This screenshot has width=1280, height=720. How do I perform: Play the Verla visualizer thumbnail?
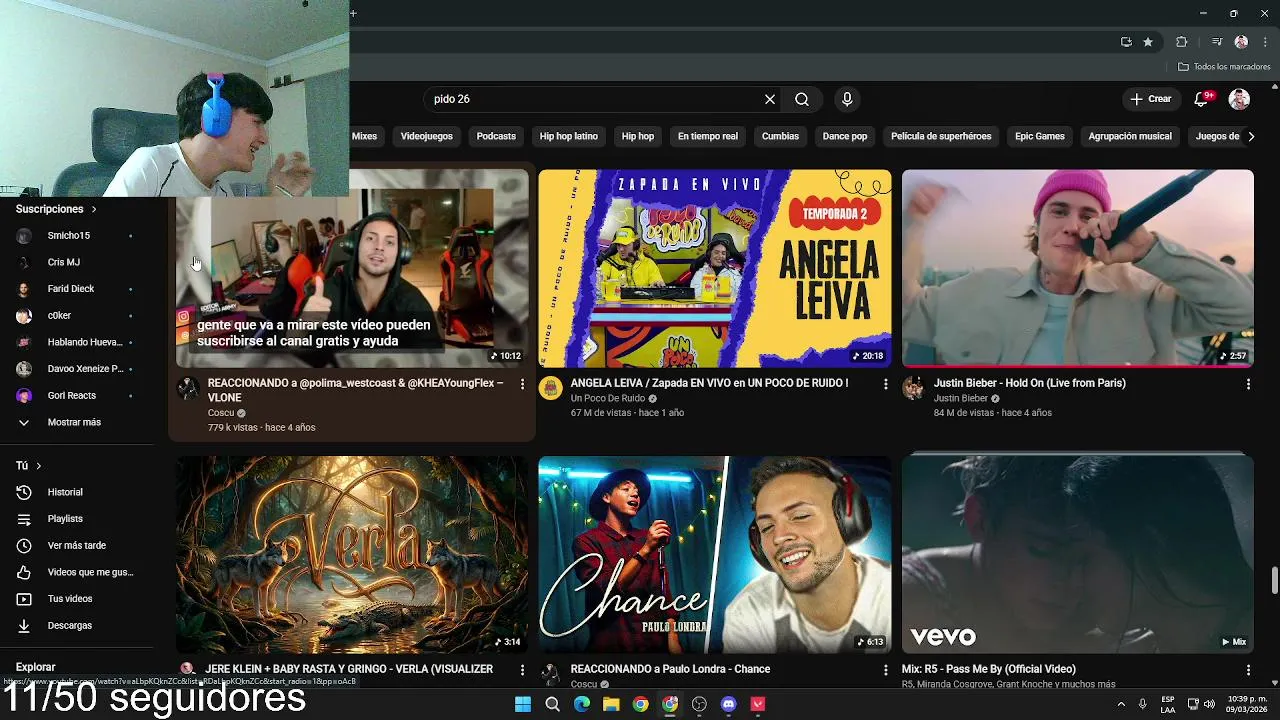click(352, 555)
